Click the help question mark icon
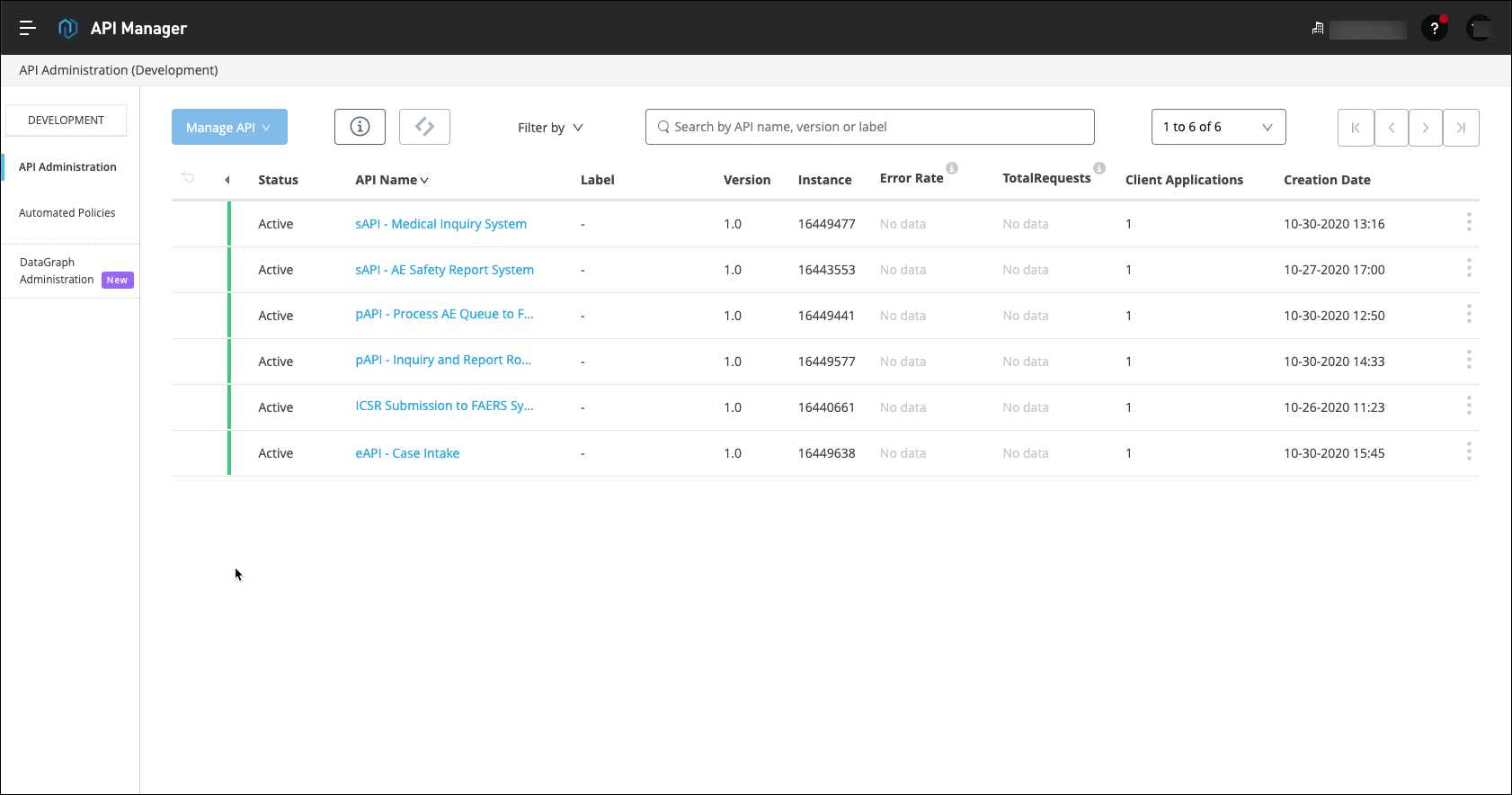Viewport: 1512px width, 795px height. click(1434, 29)
